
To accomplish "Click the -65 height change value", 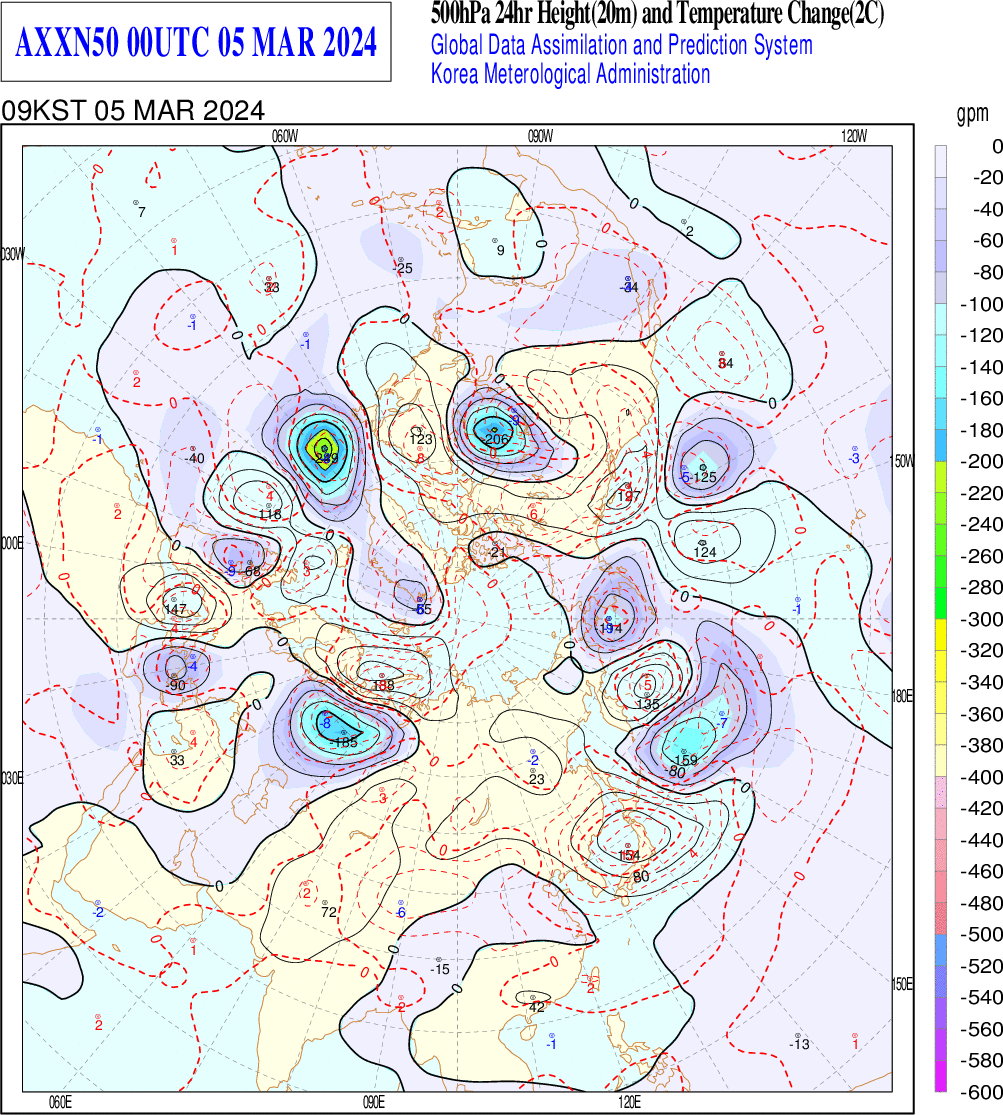I will (422, 609).
